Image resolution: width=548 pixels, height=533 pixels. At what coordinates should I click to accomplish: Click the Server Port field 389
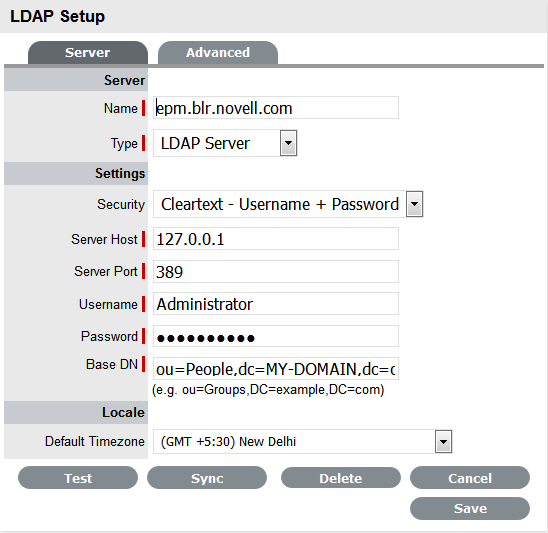pyautogui.click(x=276, y=271)
